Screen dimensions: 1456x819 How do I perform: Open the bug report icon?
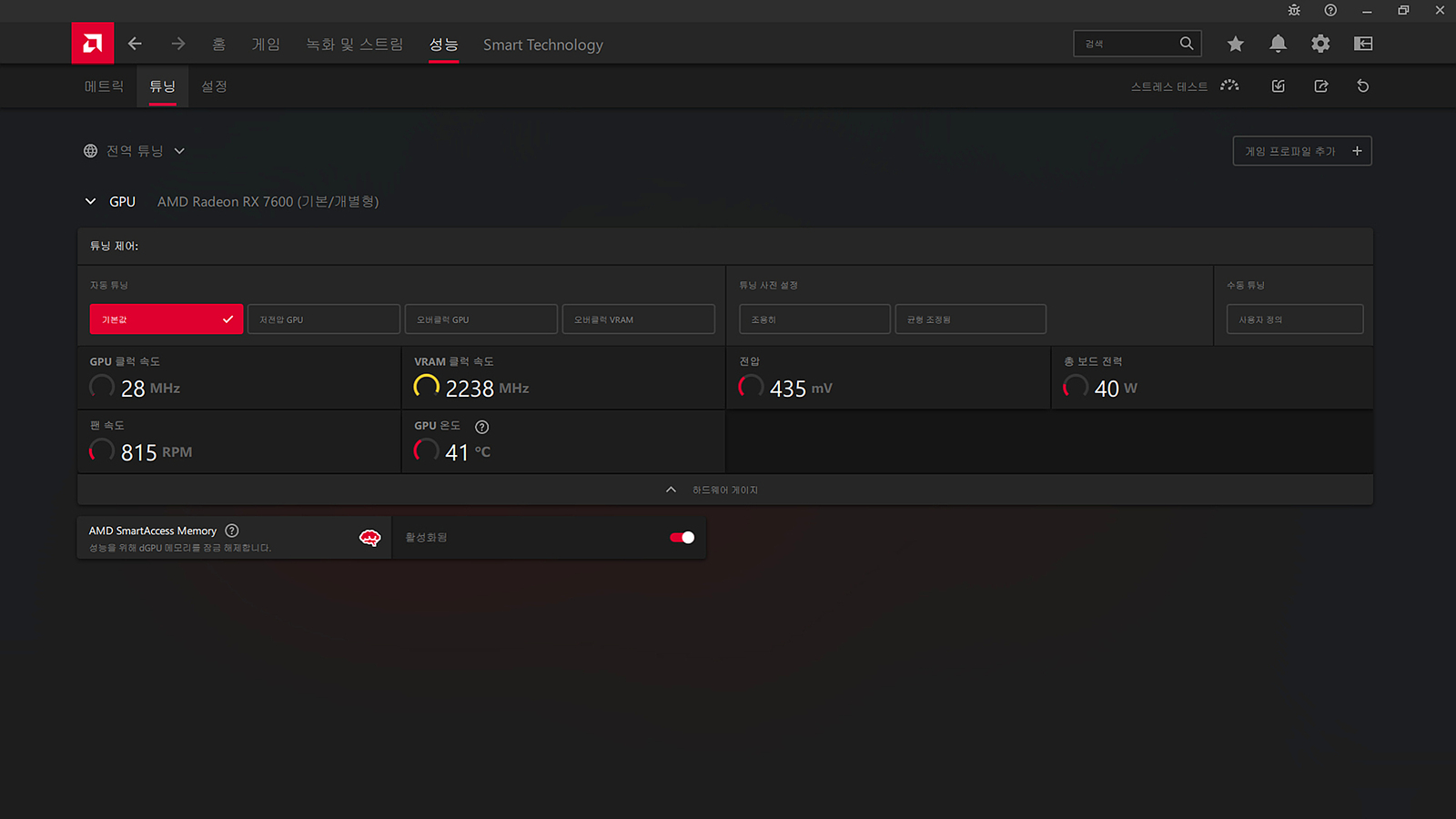(1294, 11)
